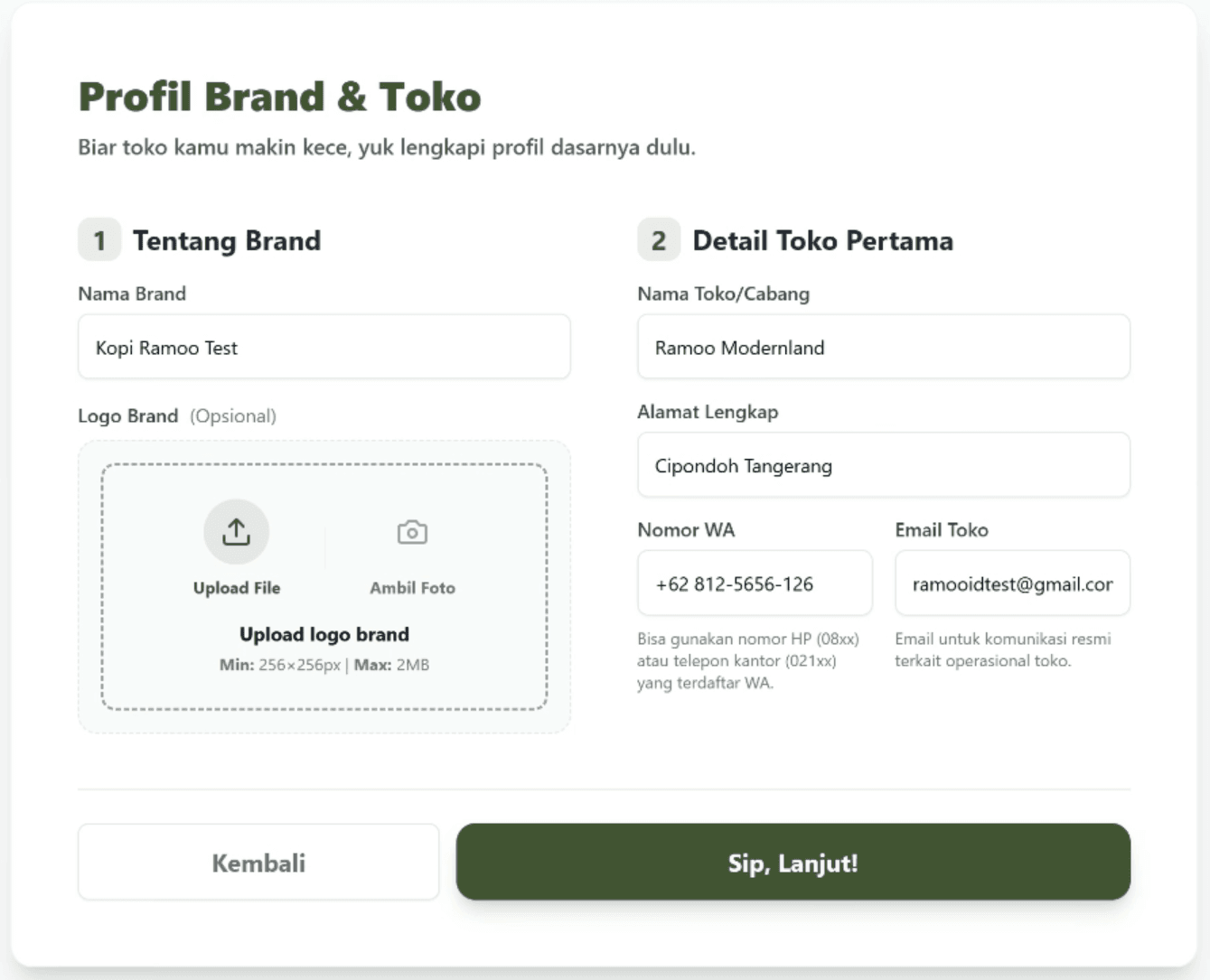Focus the Alamat Lengkap field showing Cipondoh Tangerang
The image size is (1210, 980).
(884, 465)
